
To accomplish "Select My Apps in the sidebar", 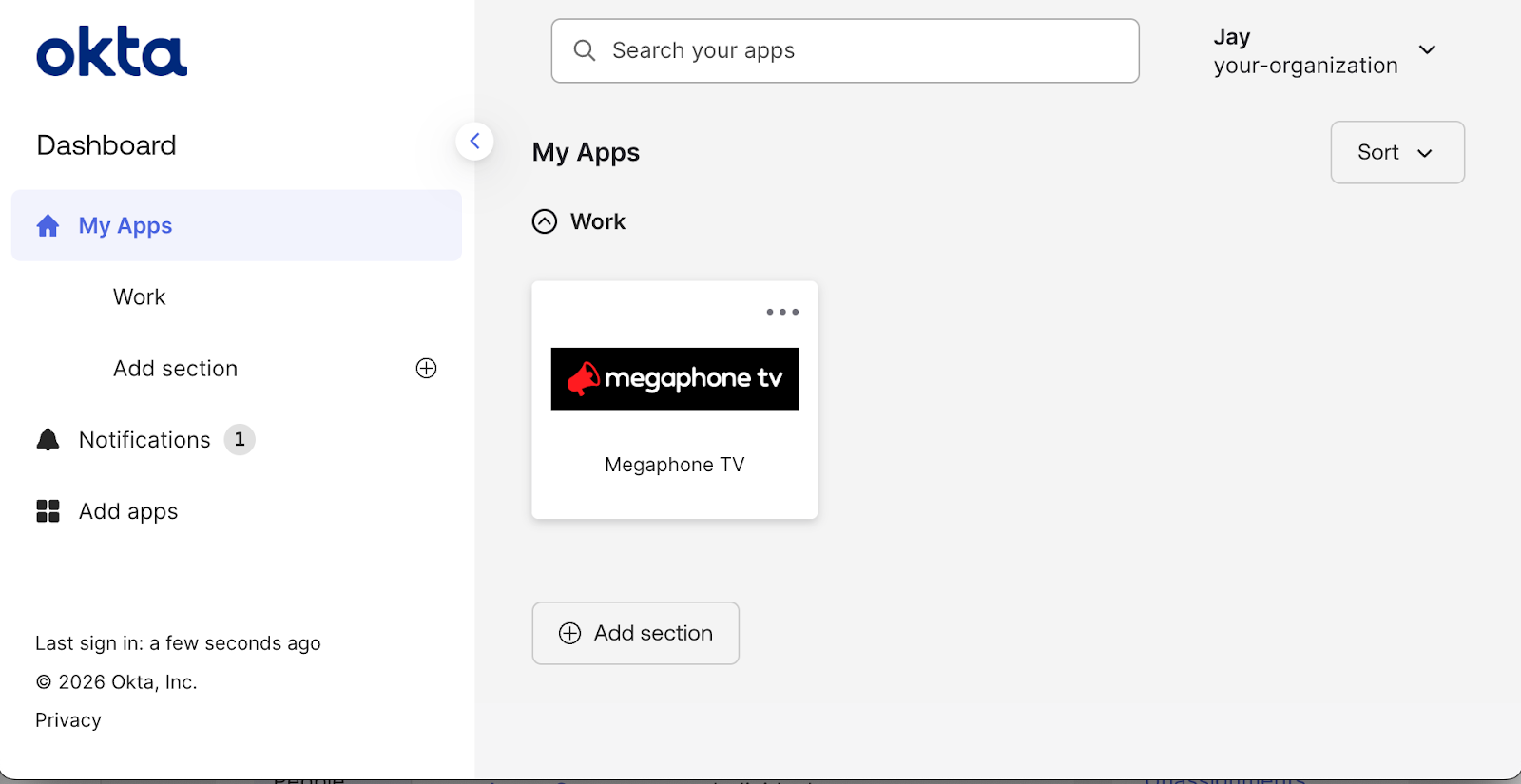I will 237,225.
